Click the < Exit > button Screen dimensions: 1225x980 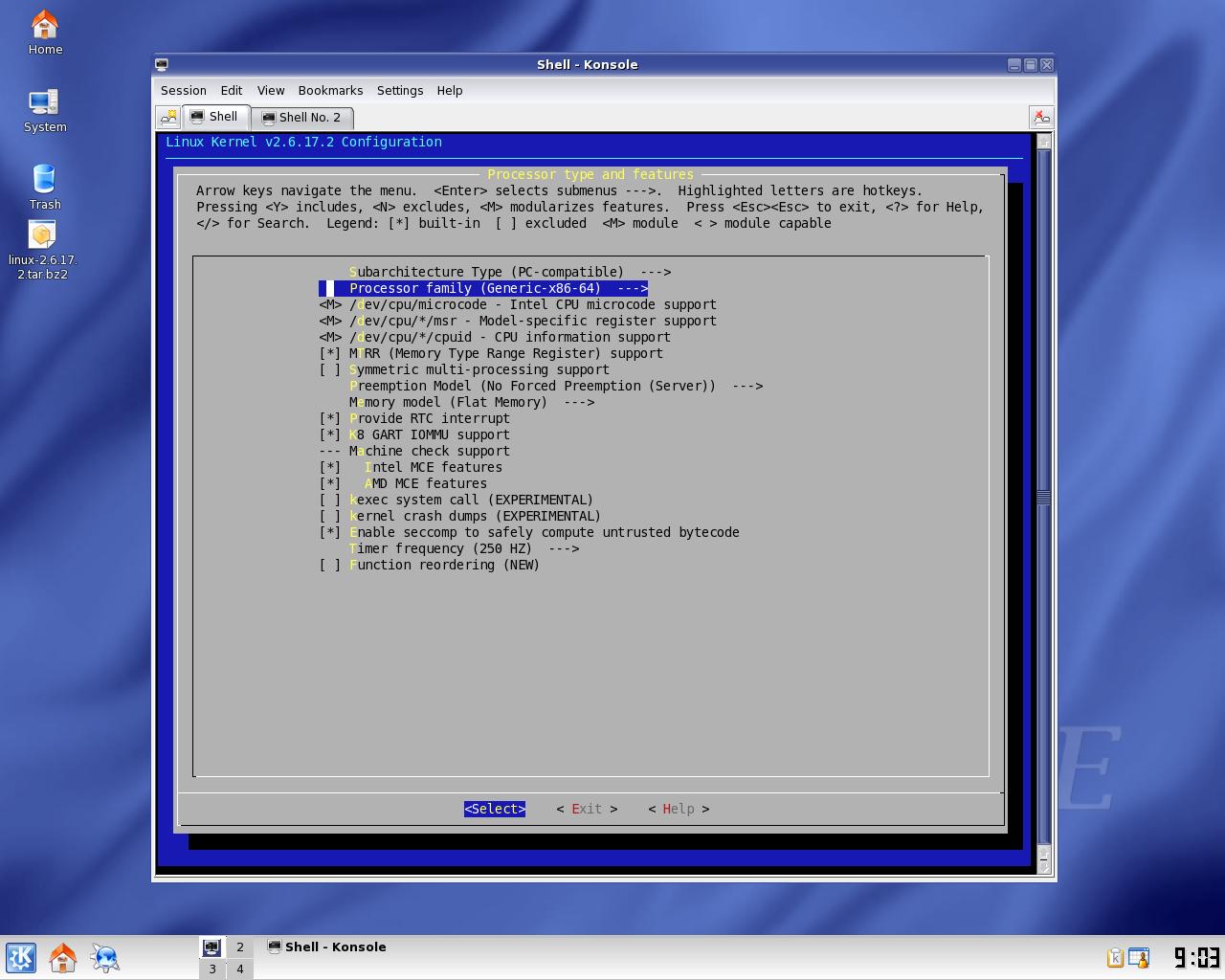(x=587, y=809)
